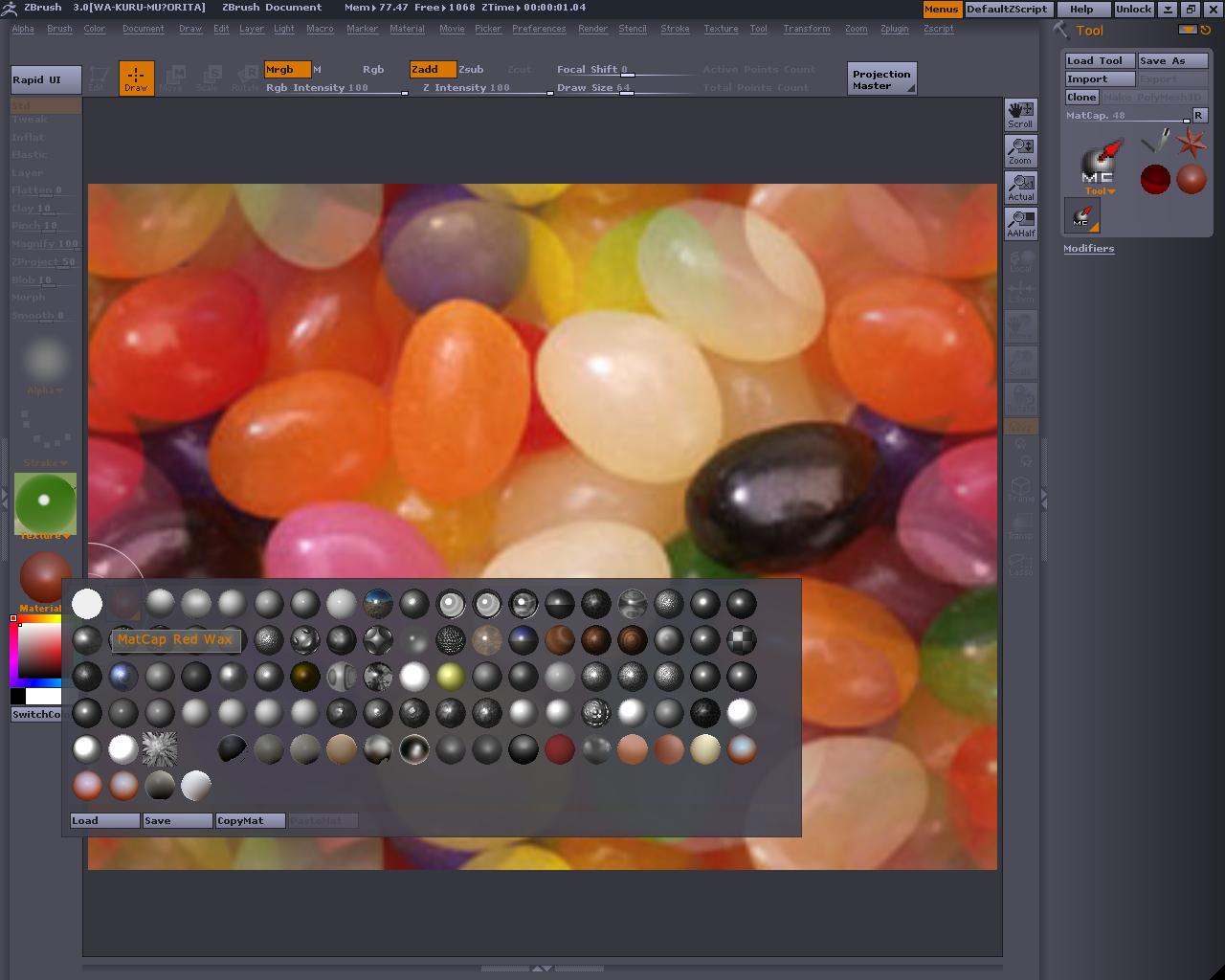Open the Zplugin menu
Screen dimensions: 1225x980
coord(895,29)
